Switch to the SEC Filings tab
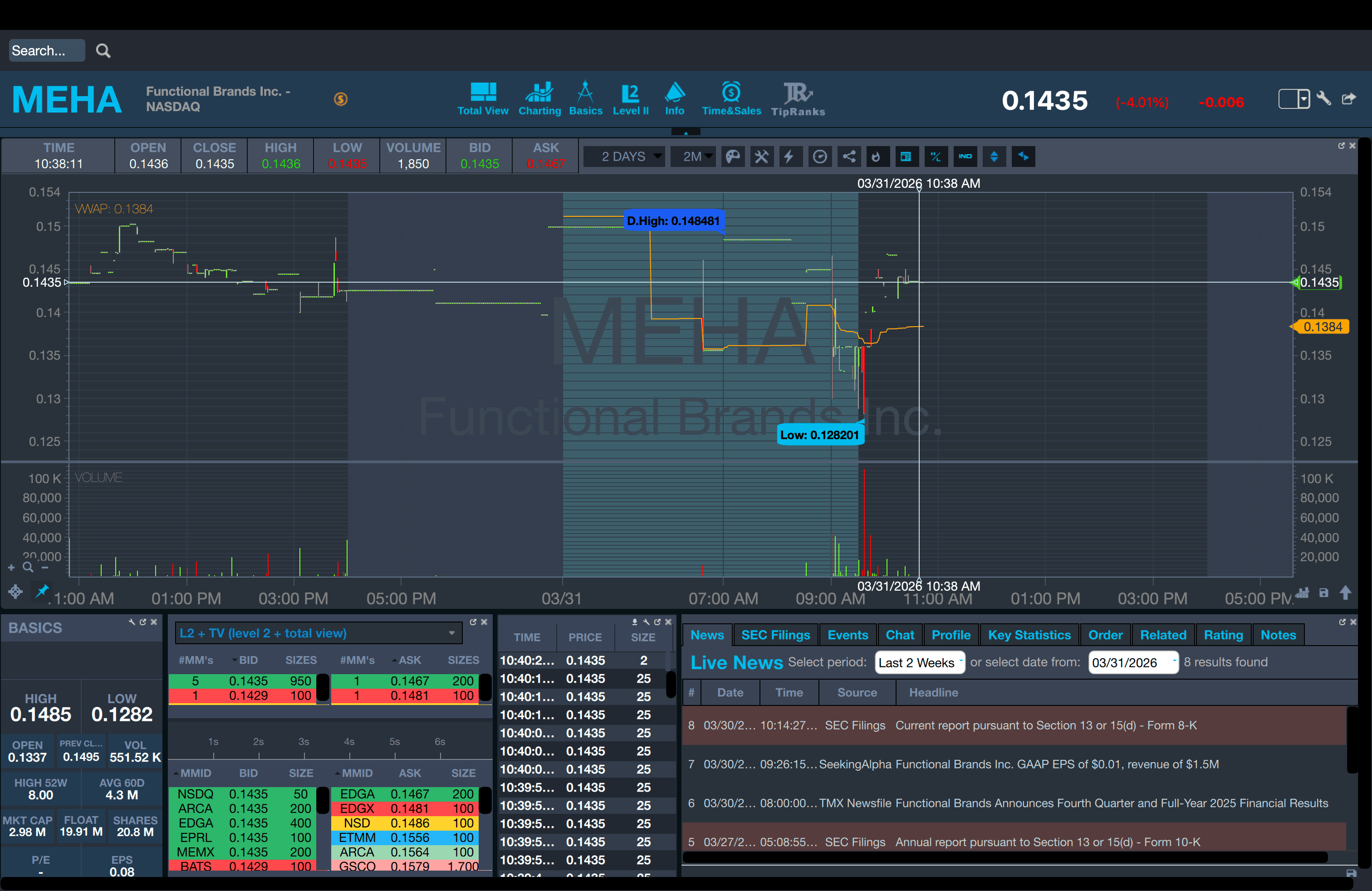The image size is (1372, 891). point(775,635)
